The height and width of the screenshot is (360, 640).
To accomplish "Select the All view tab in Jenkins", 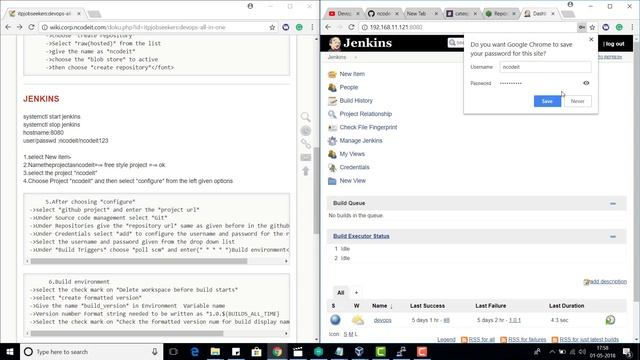I will point(340,293).
